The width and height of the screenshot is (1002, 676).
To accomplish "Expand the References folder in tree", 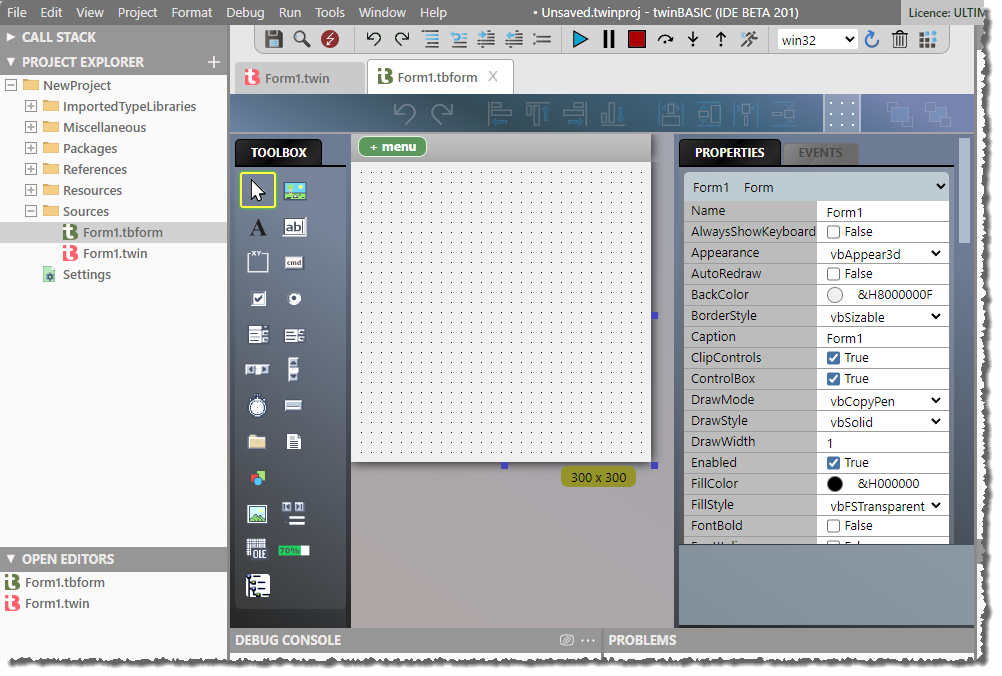I will tap(31, 170).
